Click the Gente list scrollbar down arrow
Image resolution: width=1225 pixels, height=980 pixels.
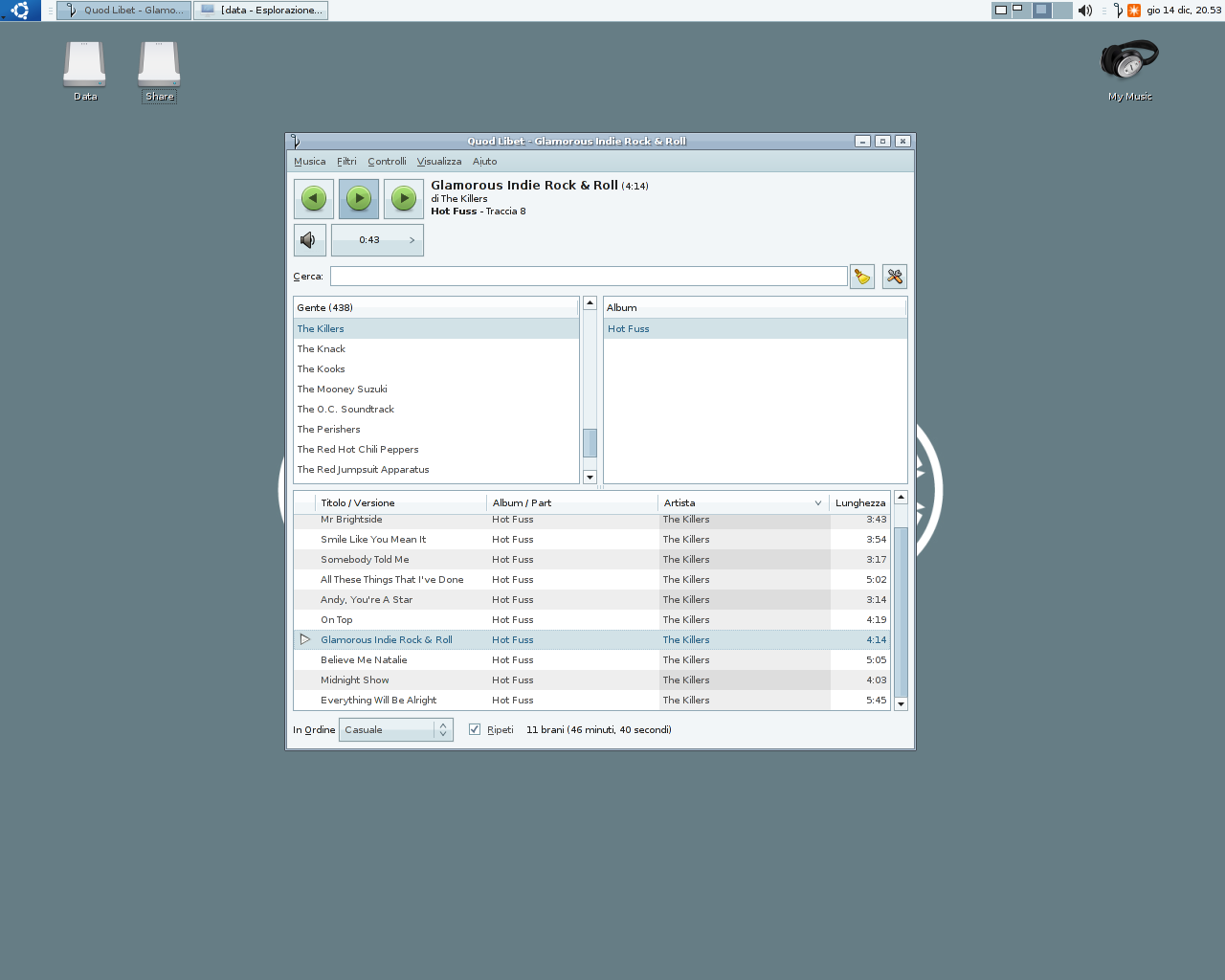[x=590, y=477]
